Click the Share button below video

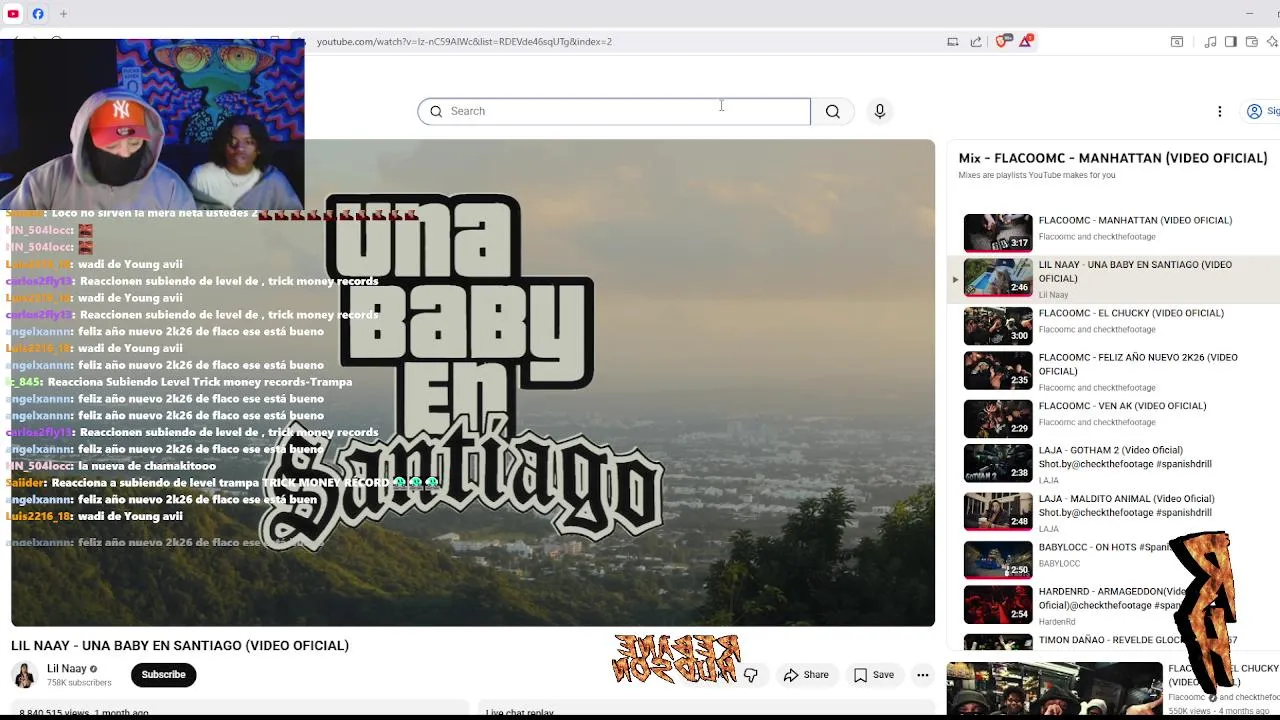point(806,675)
